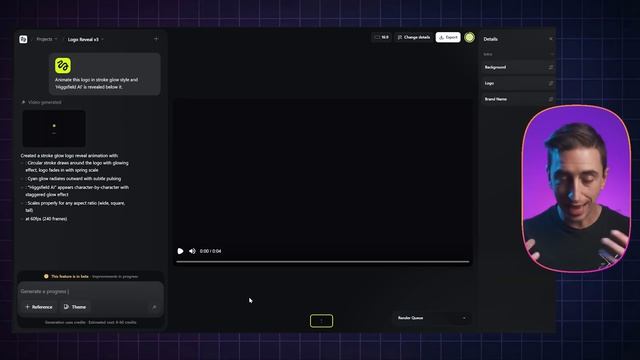Close the Details panel
640x360 pixels.
[x=551, y=39]
